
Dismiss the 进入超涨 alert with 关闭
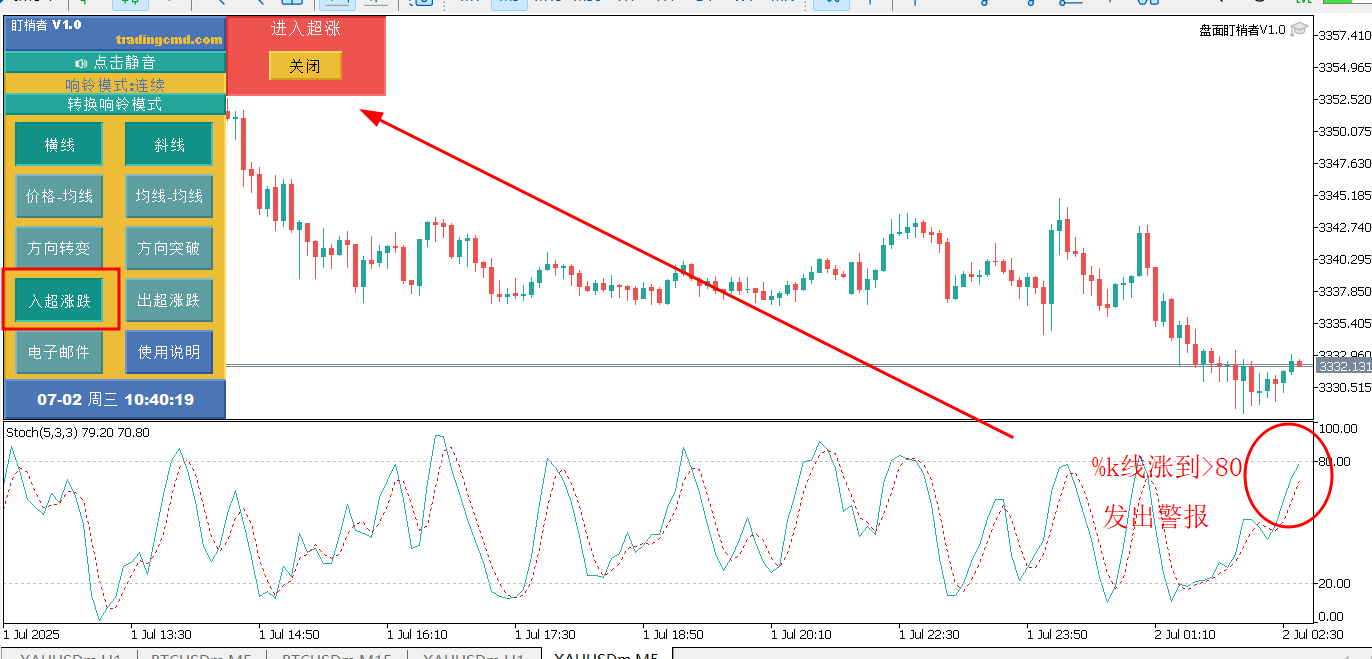[x=305, y=66]
